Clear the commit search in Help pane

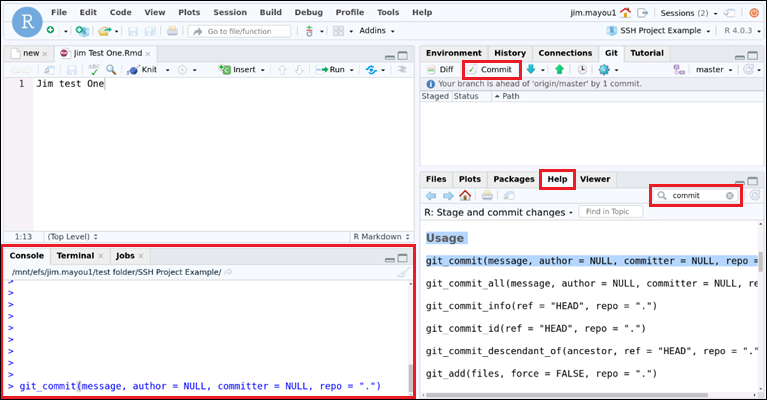(729, 196)
